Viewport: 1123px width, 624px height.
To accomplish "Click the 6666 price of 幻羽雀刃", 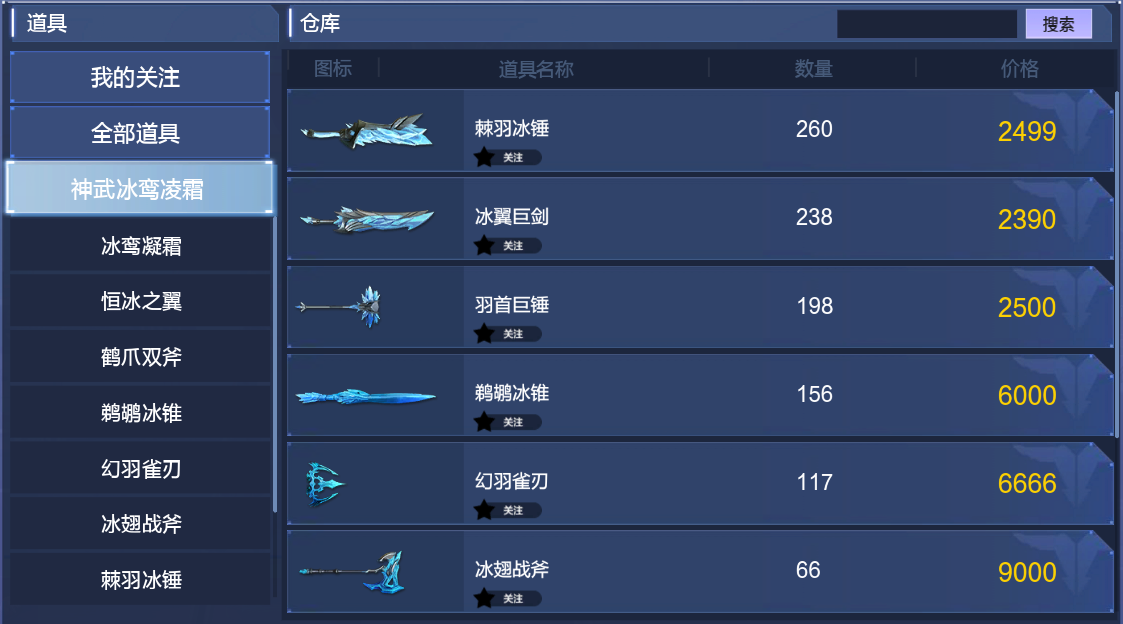I will click(x=1027, y=484).
